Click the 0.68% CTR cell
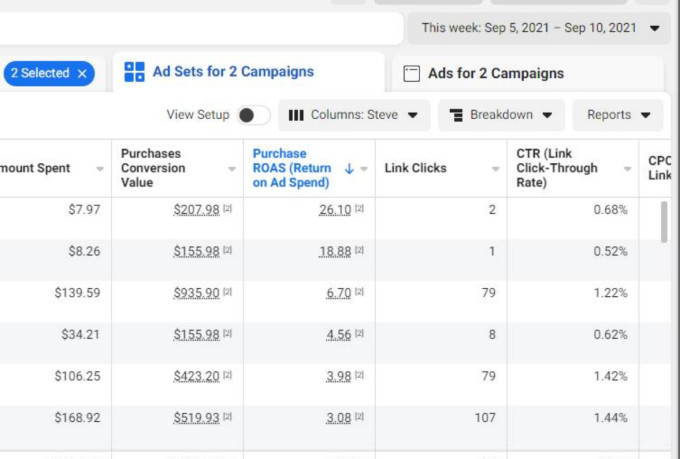The height and width of the screenshot is (459, 680). [x=610, y=210]
